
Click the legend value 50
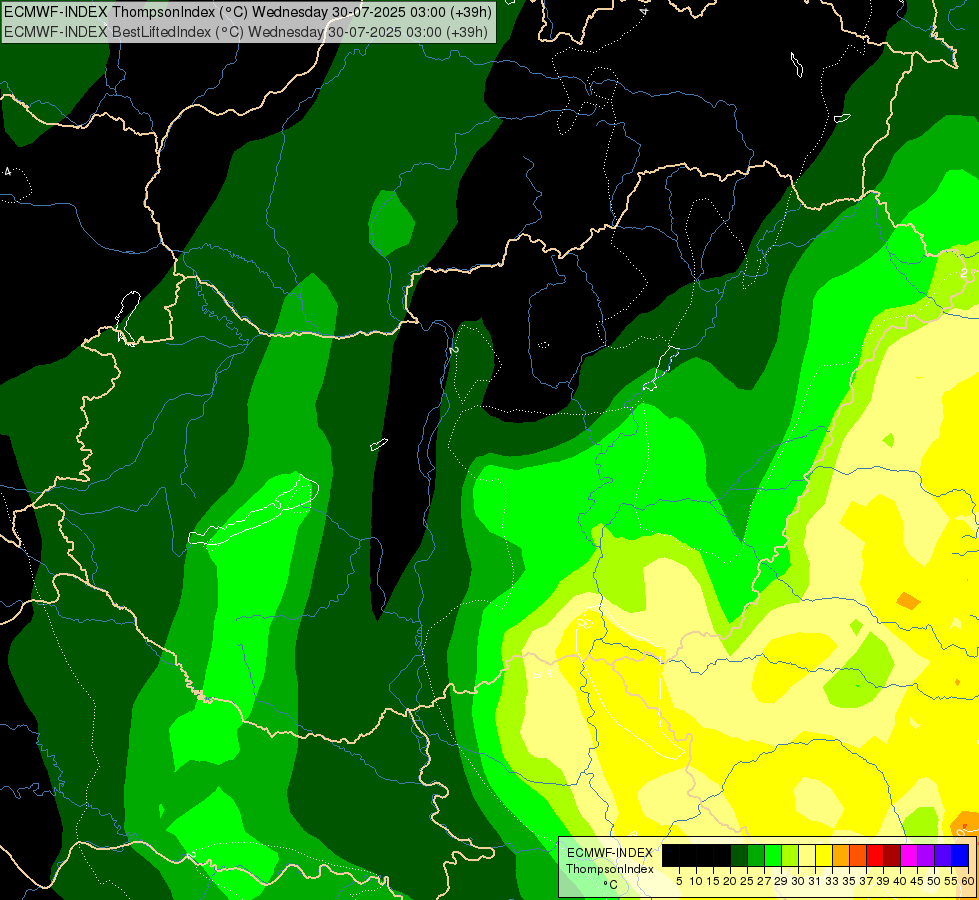[x=934, y=881]
